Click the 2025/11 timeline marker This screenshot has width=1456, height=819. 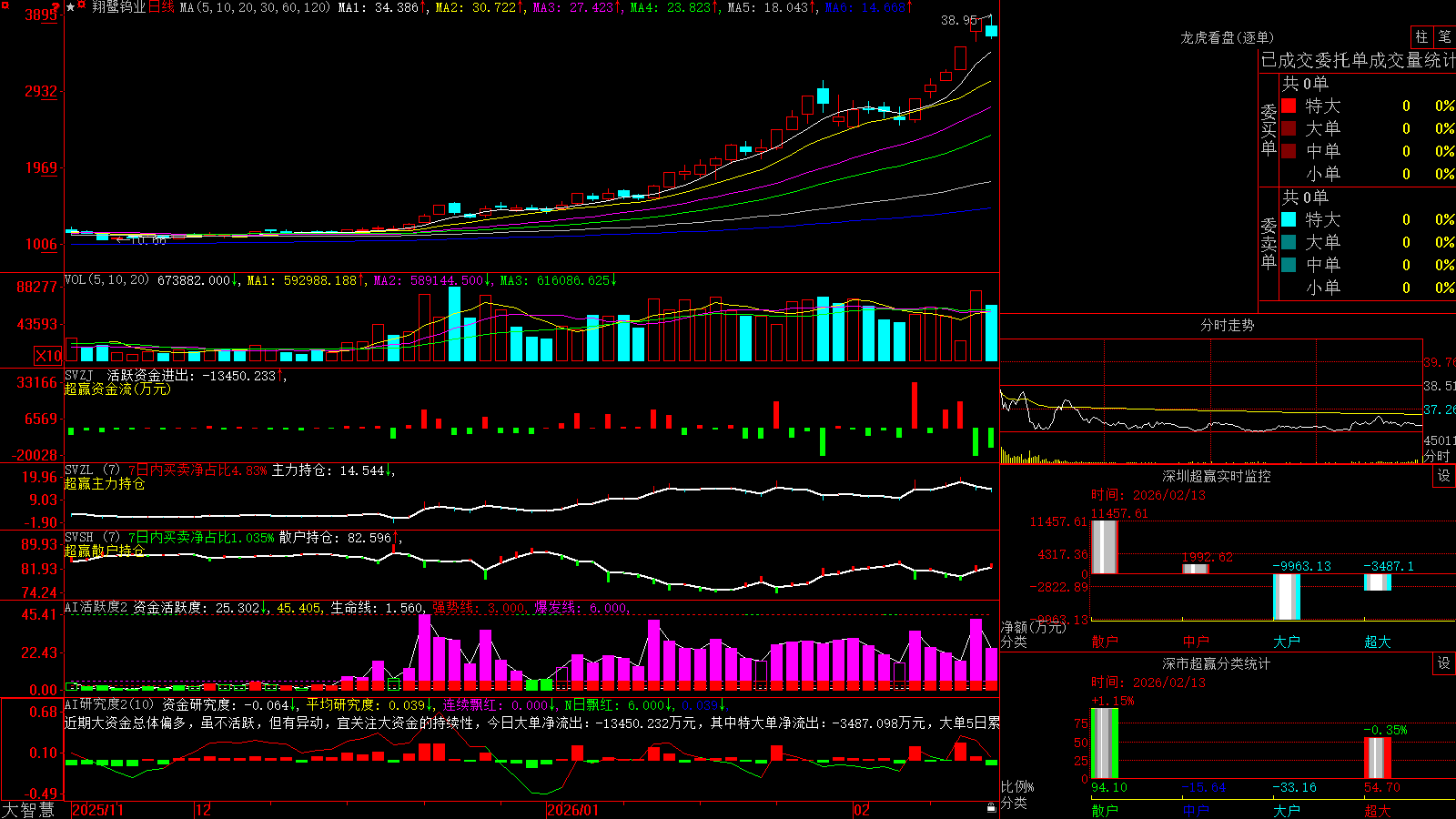[97, 810]
